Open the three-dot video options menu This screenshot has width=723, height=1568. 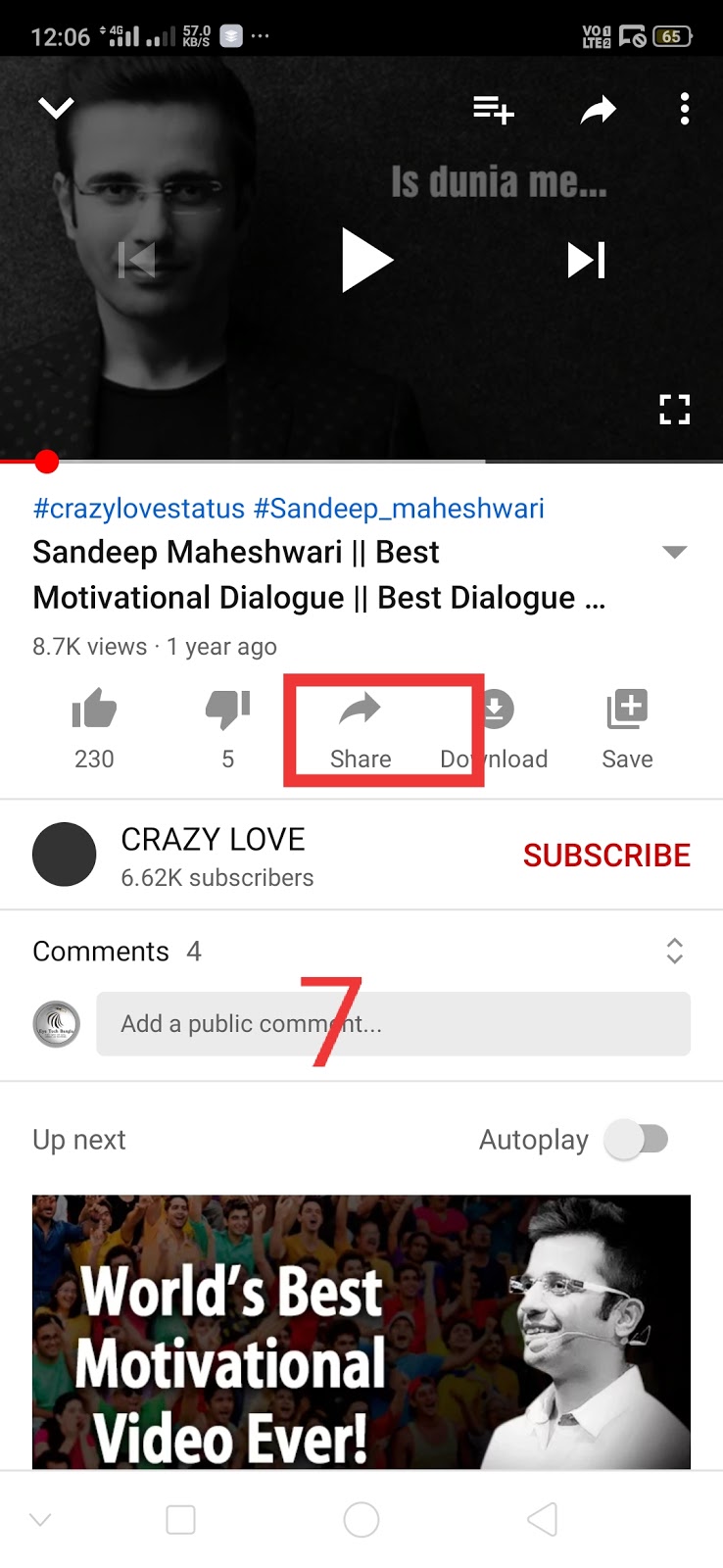pos(685,109)
